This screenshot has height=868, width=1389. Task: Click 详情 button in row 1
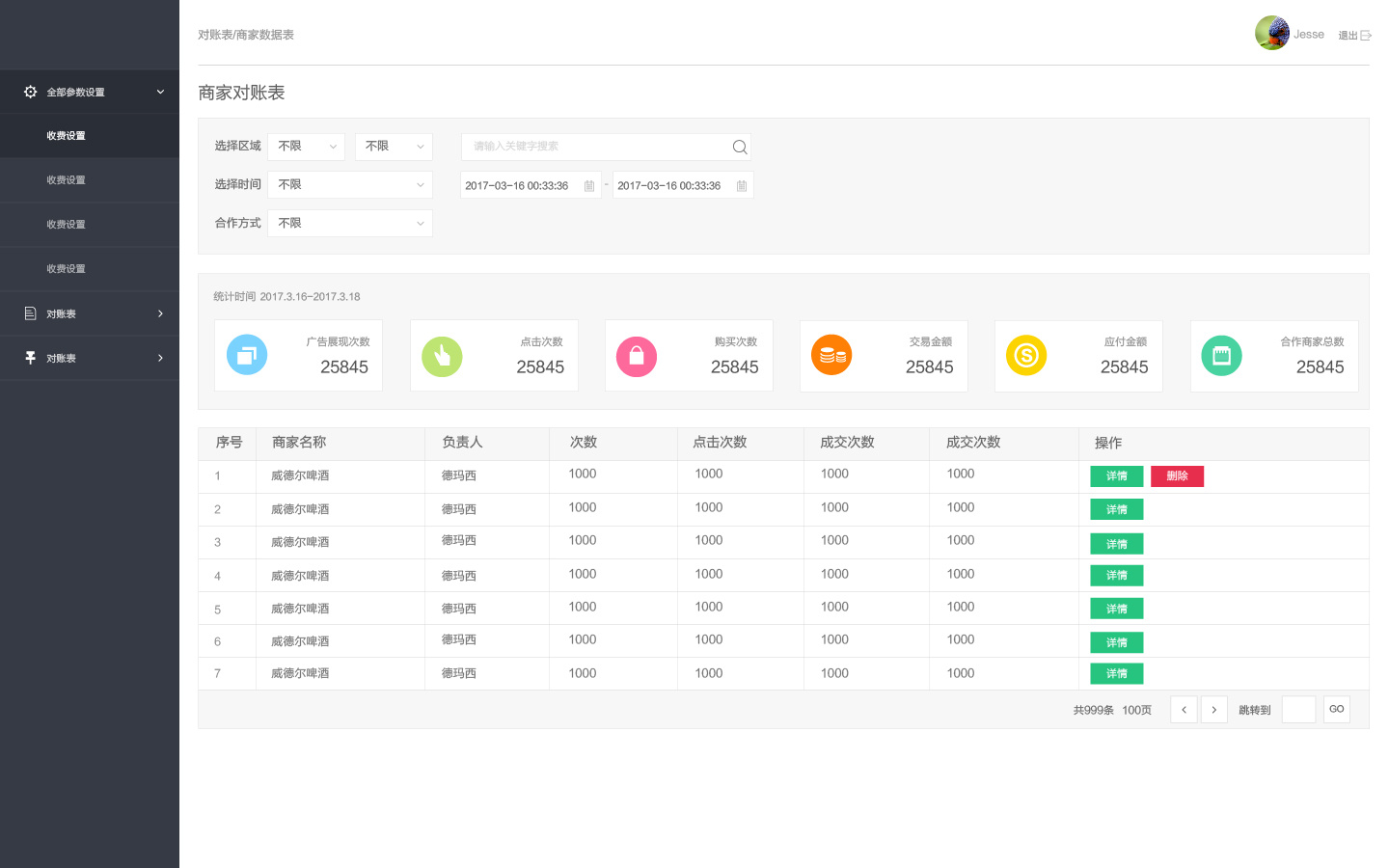(1117, 476)
